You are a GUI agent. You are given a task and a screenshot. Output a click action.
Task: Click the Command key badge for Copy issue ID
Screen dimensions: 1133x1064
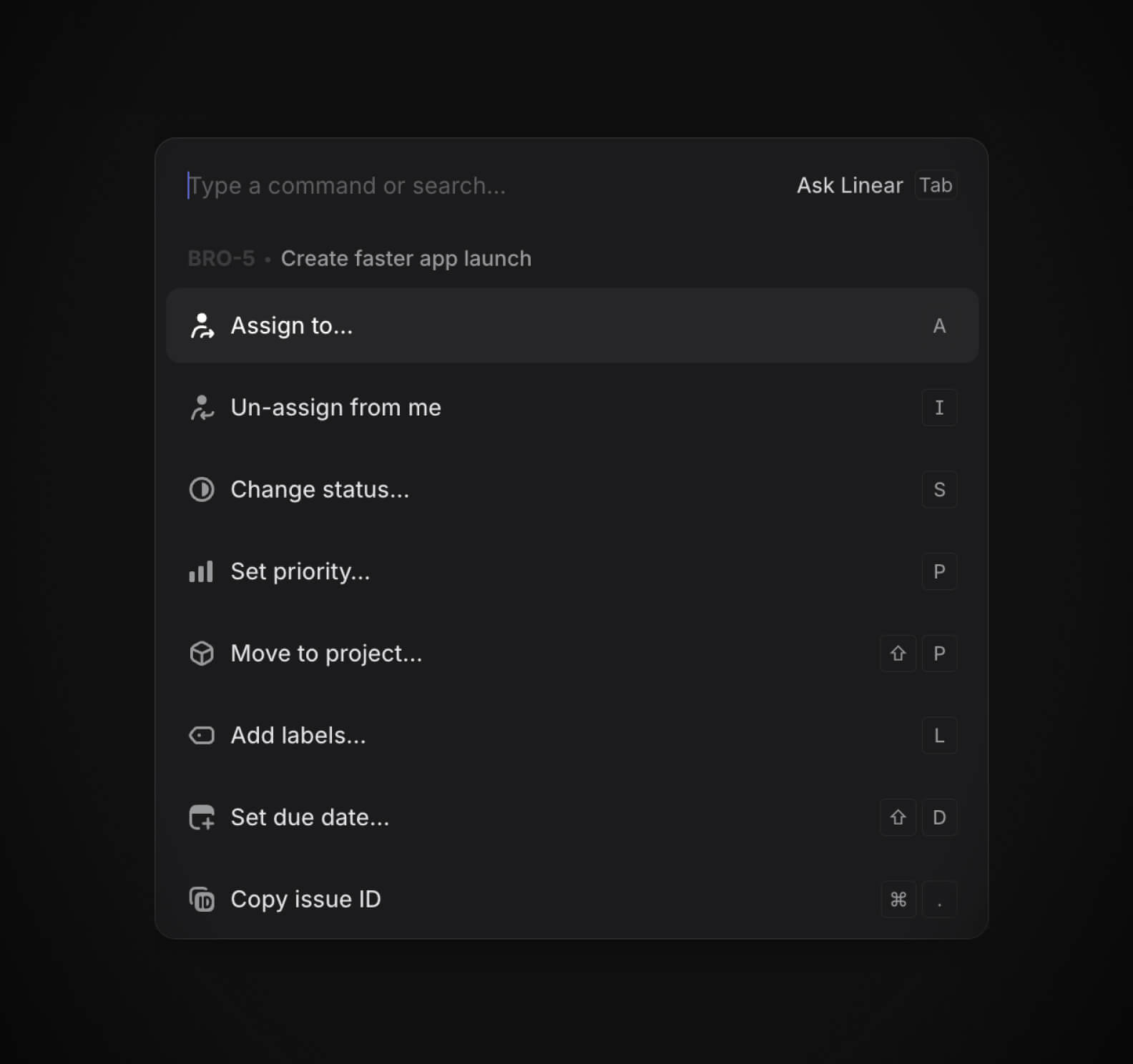coord(898,900)
